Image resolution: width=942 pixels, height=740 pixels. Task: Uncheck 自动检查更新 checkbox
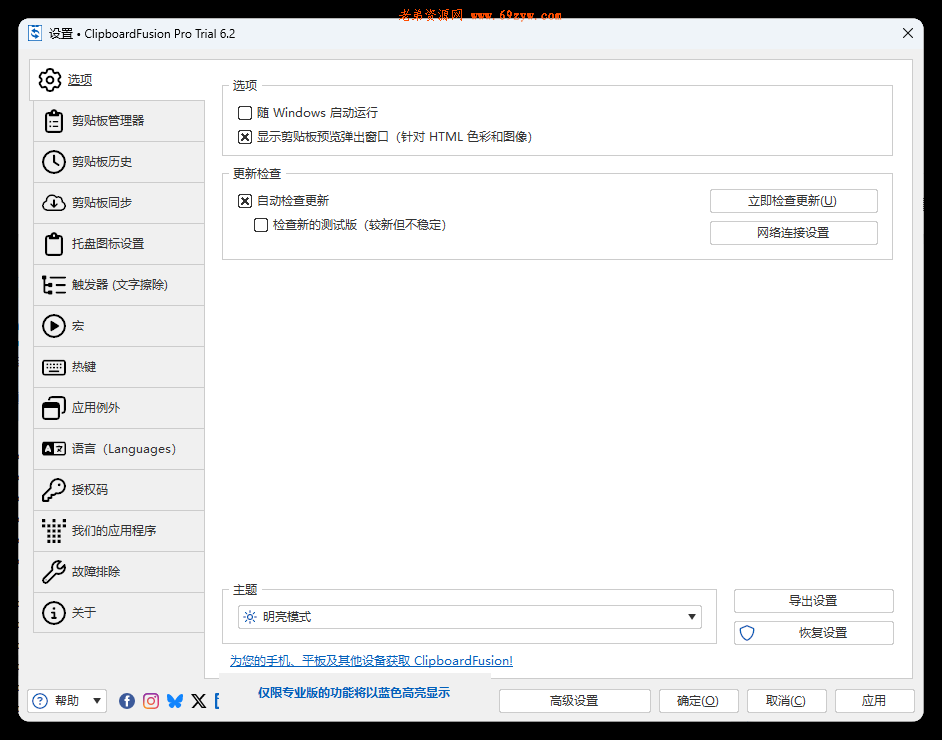pos(245,200)
